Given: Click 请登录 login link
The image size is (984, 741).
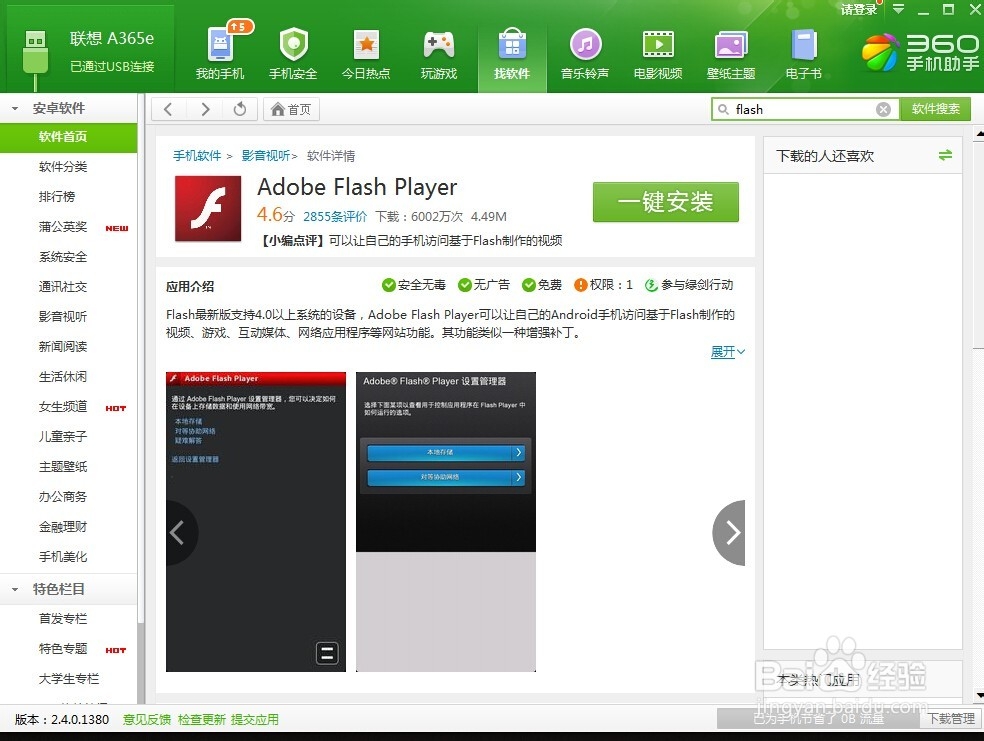Looking at the screenshot, I should pos(858,9).
